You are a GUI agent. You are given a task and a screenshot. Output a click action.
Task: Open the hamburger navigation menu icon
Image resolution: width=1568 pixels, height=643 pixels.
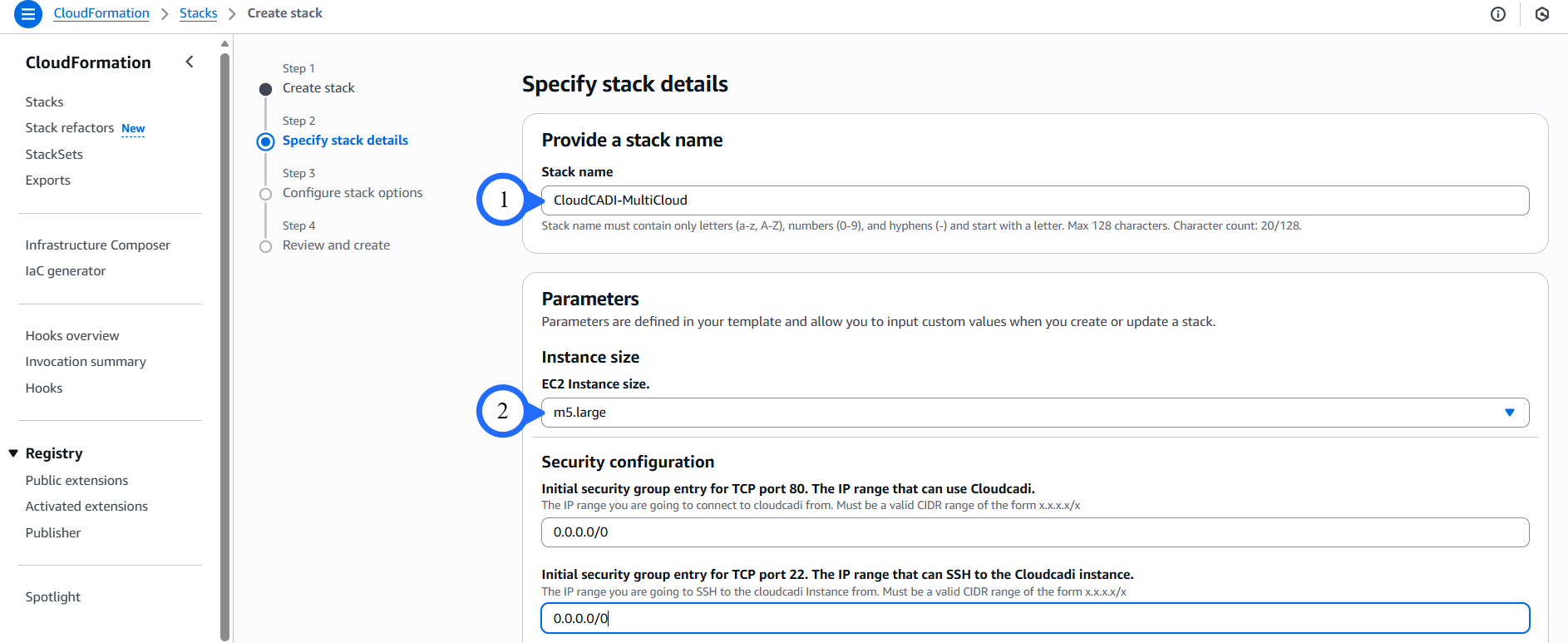27,14
